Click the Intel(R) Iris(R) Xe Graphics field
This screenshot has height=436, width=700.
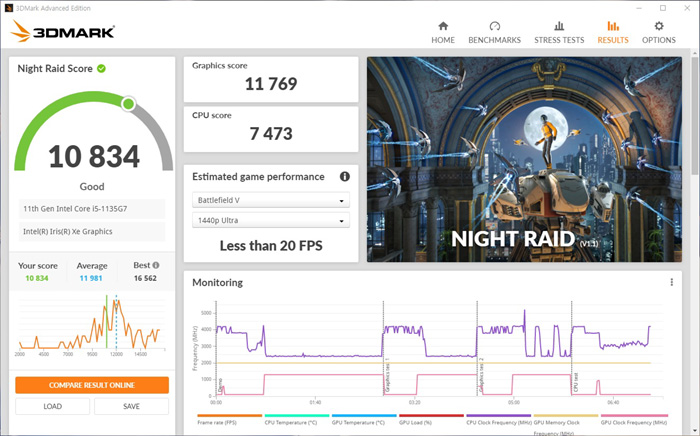click(92, 232)
